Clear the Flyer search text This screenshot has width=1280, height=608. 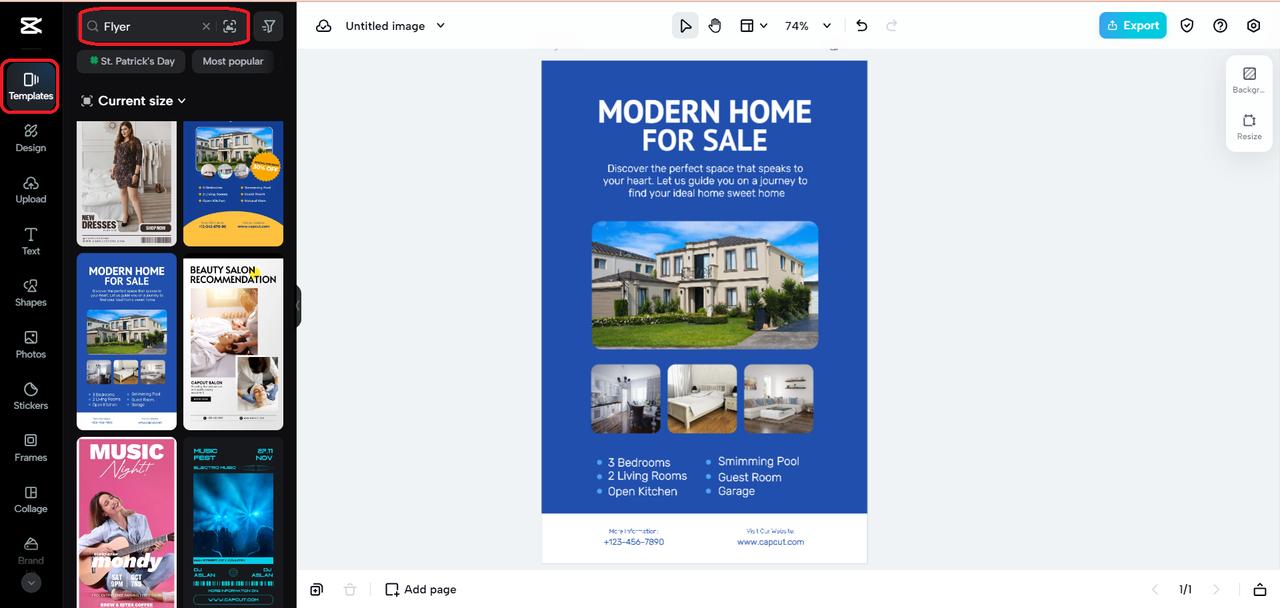pyautogui.click(x=206, y=27)
